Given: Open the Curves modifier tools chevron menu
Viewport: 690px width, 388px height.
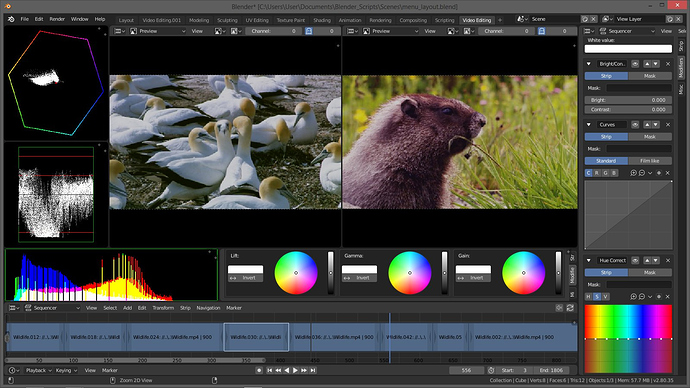Looking at the screenshot, I should click(x=650, y=173).
